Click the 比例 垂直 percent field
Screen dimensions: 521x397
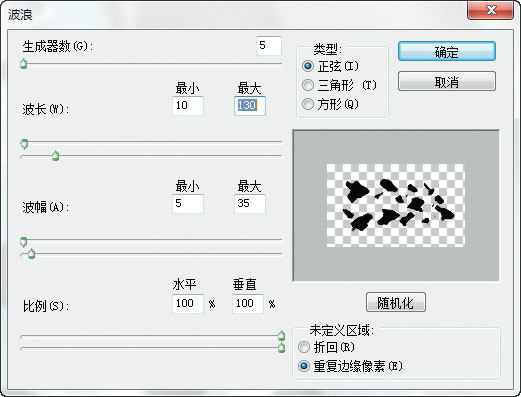248,304
